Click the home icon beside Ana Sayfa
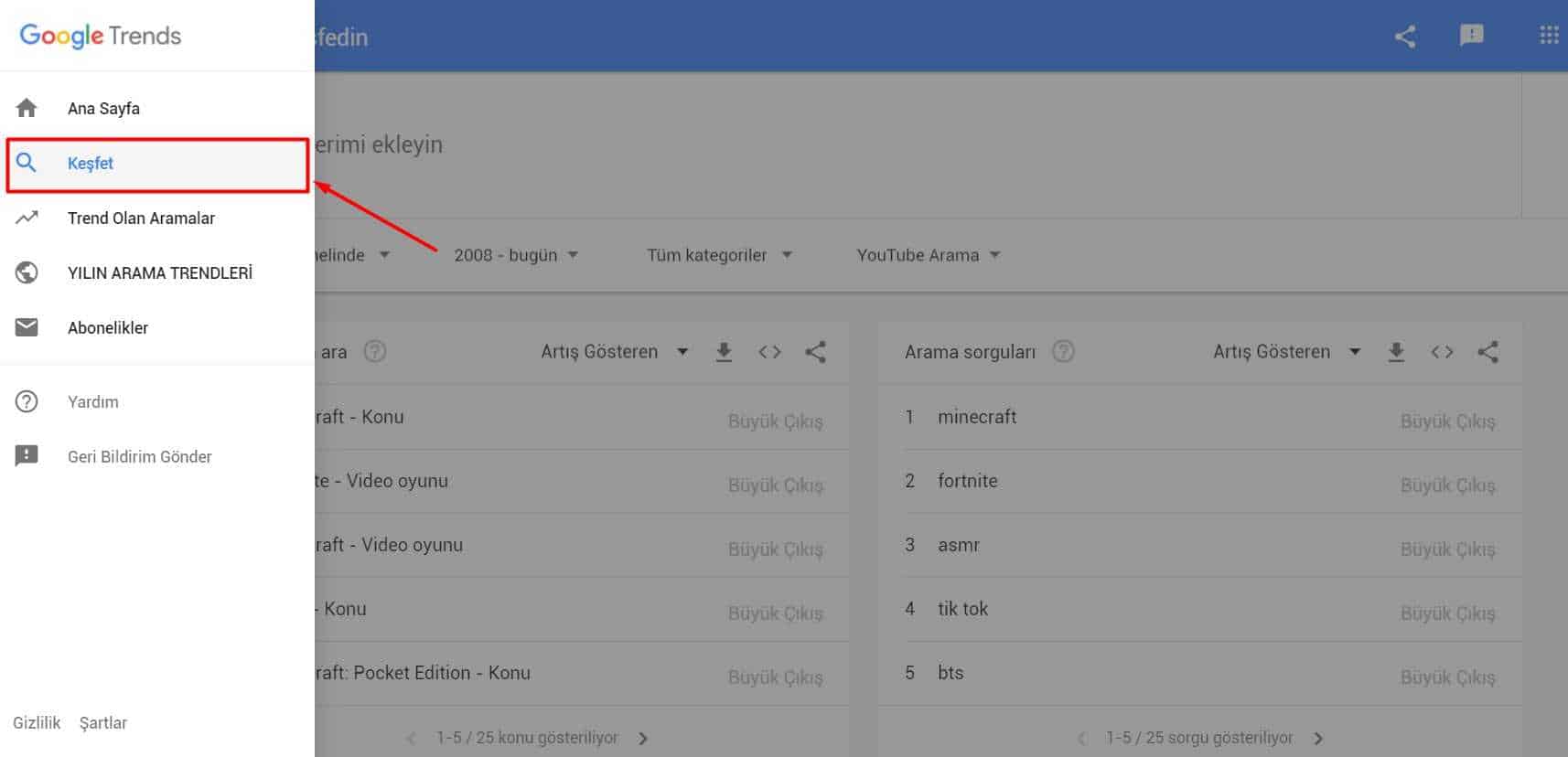The width and height of the screenshot is (1568, 757). pos(27,108)
